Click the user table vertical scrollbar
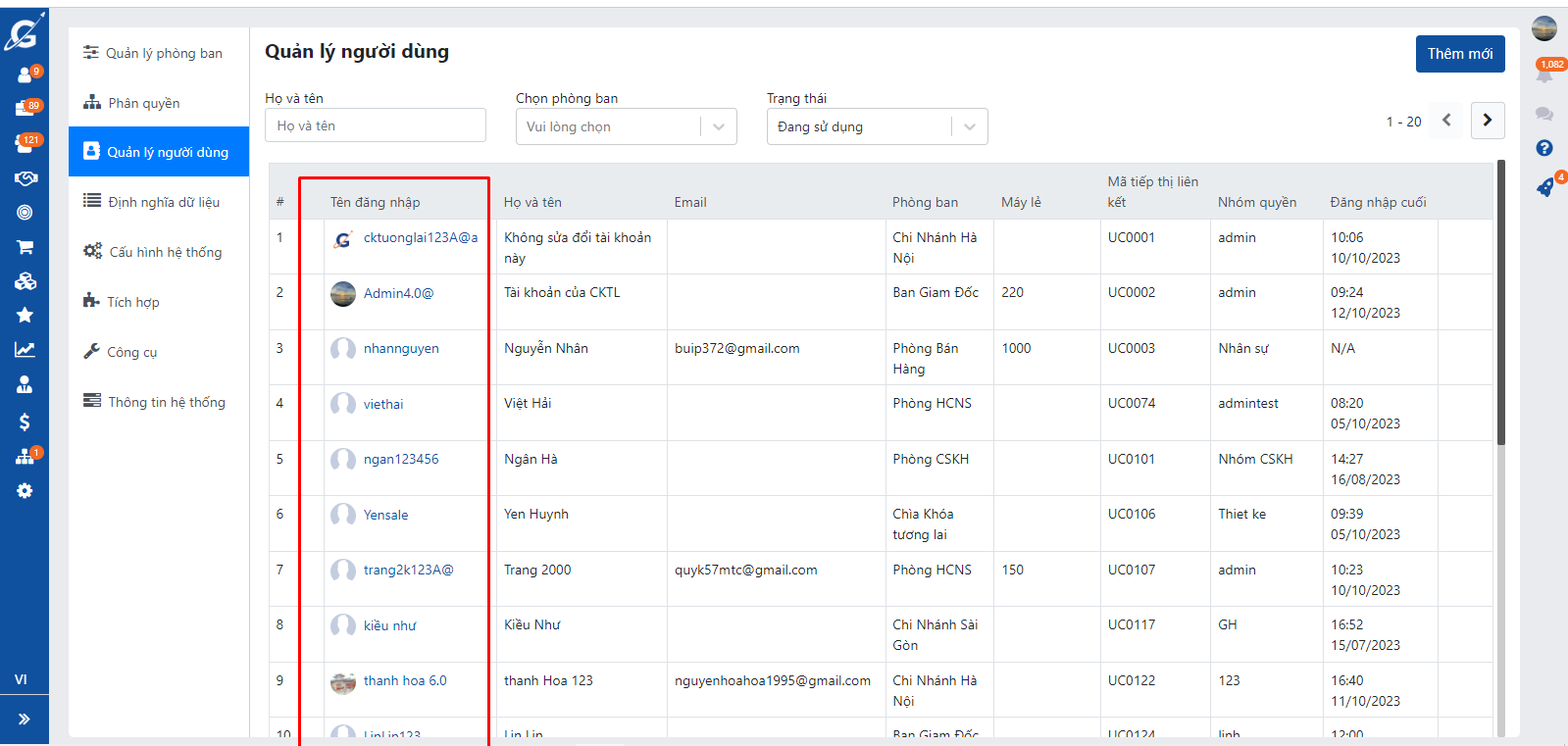 tap(1500, 304)
